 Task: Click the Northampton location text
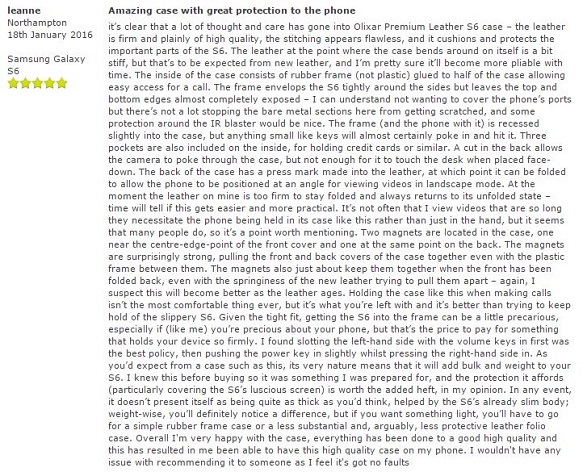[37, 23]
